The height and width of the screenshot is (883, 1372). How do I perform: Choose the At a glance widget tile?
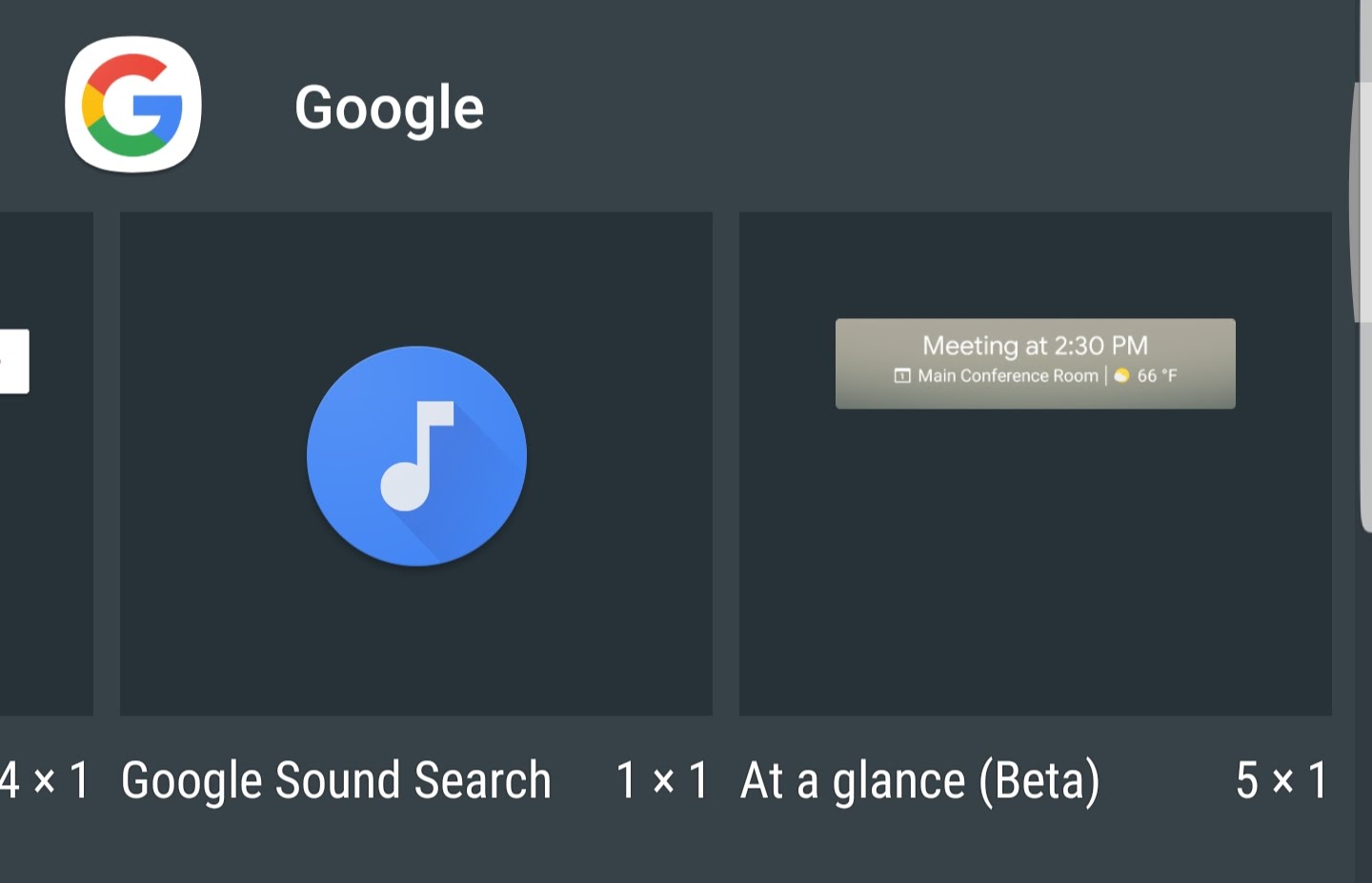pyautogui.click(x=1036, y=463)
